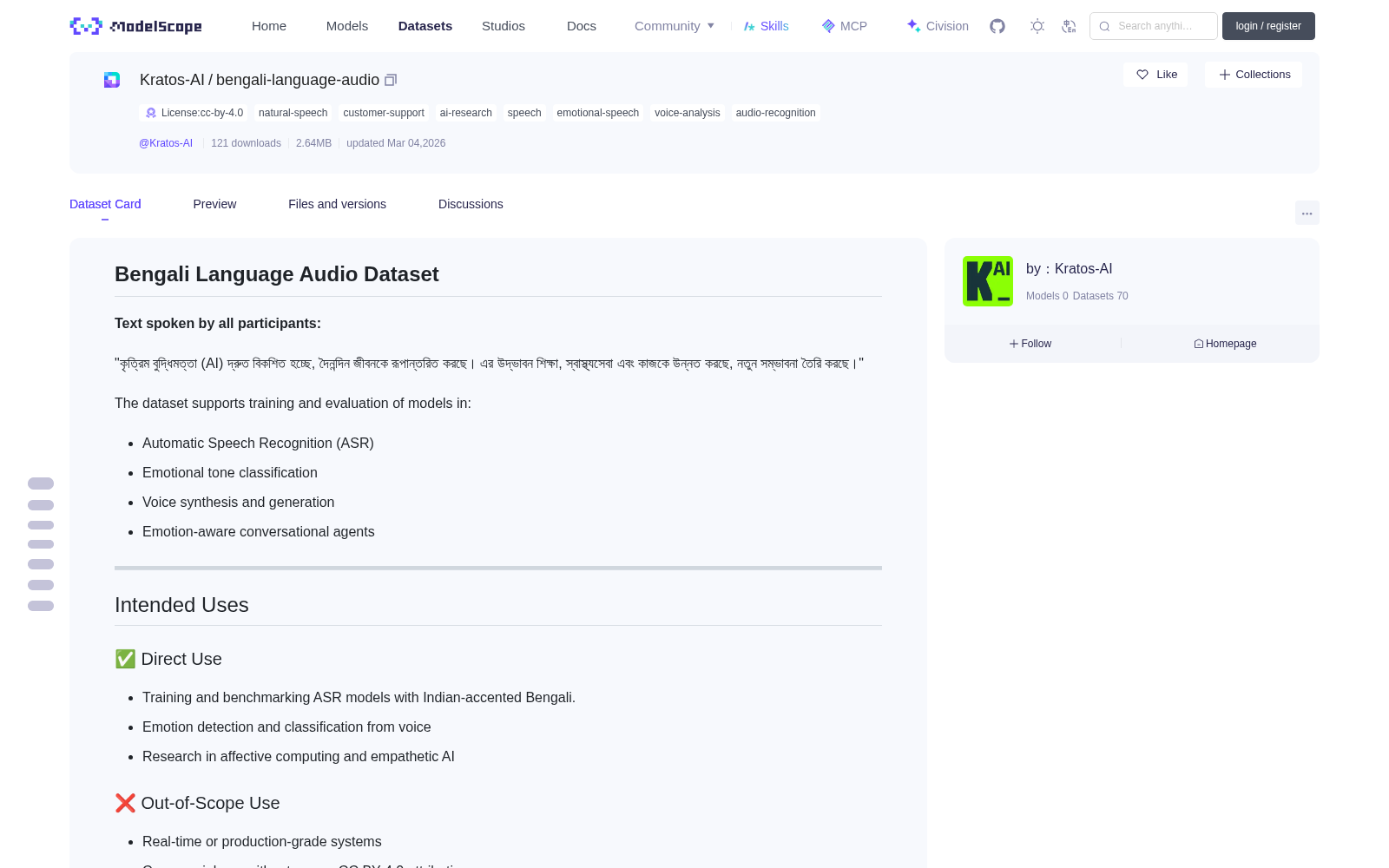Open the GitHub icon link

(997, 26)
